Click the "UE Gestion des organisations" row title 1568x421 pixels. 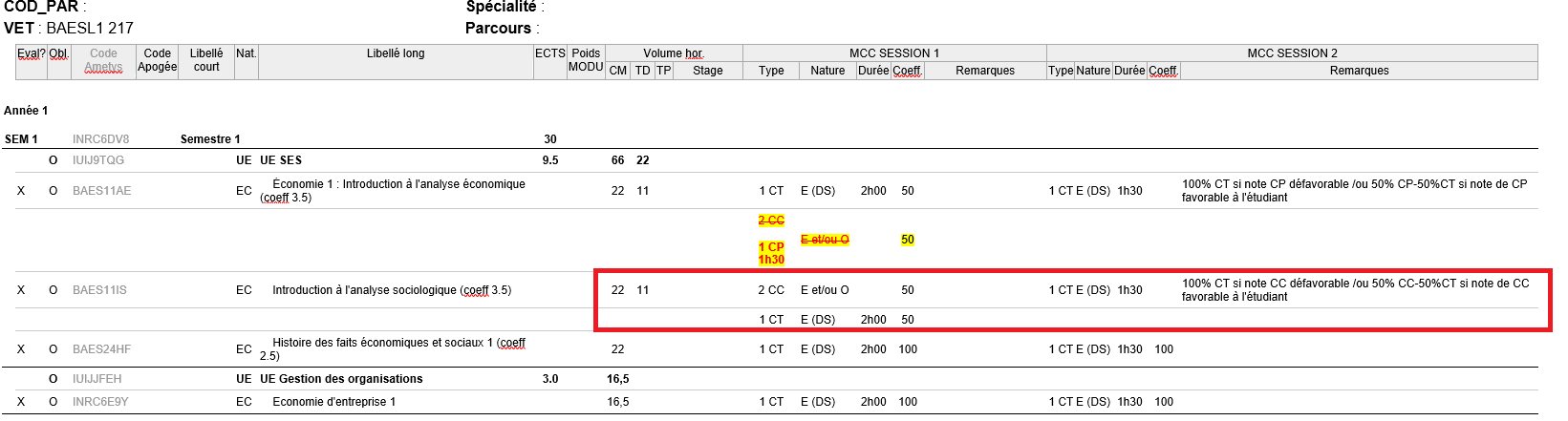(341, 379)
